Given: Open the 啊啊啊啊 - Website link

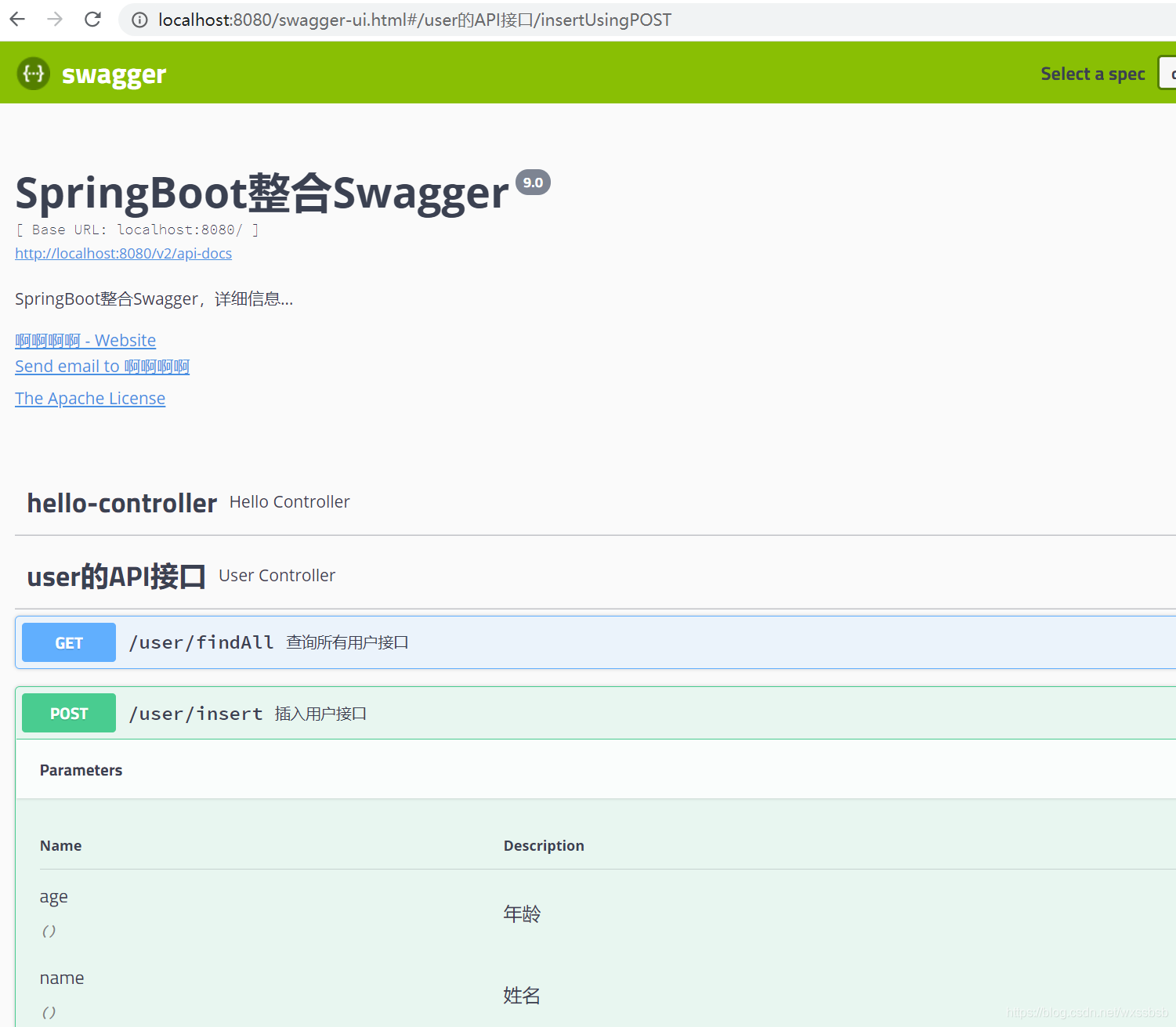Looking at the screenshot, I should [x=85, y=340].
